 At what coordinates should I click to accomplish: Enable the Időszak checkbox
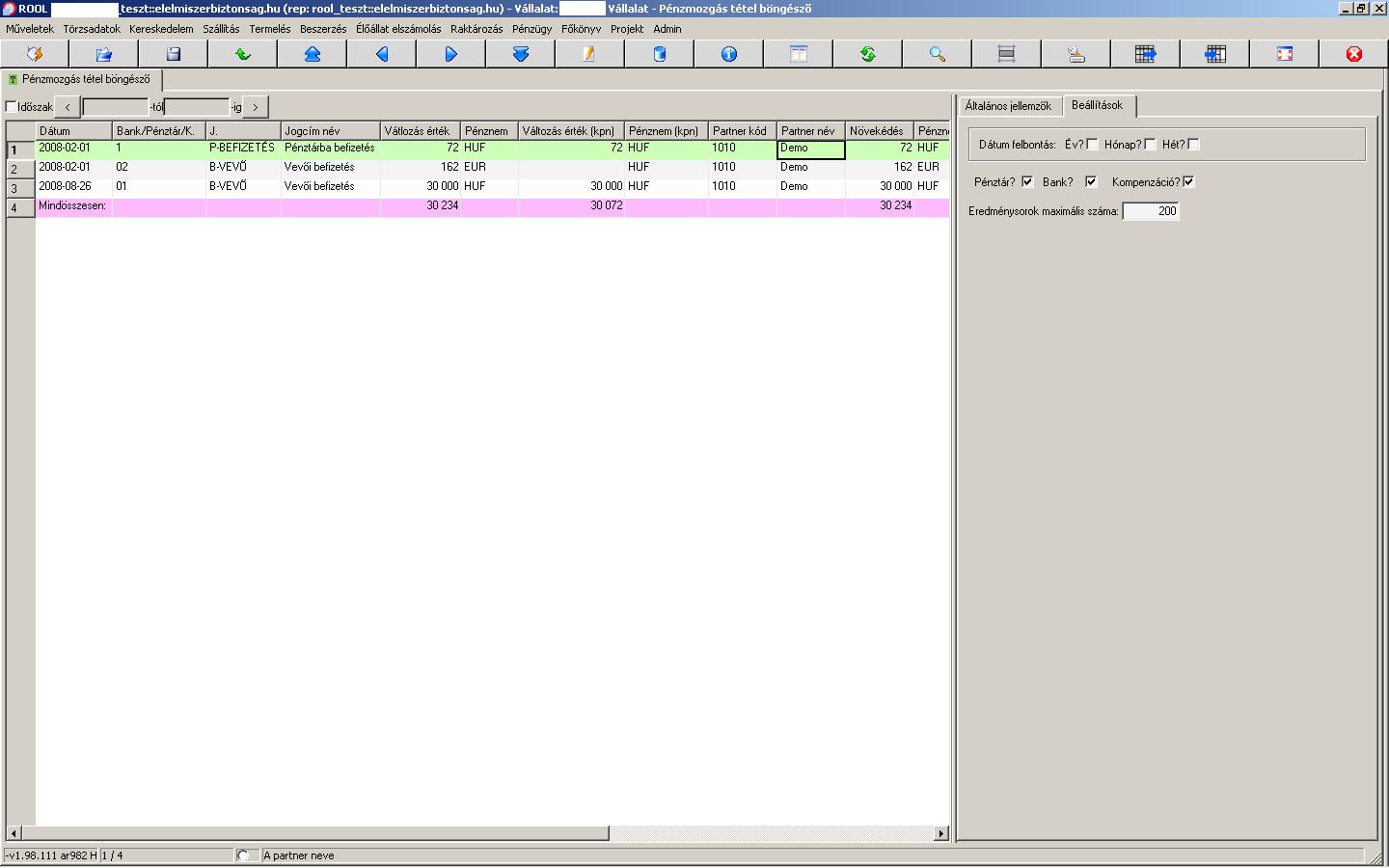[12, 107]
